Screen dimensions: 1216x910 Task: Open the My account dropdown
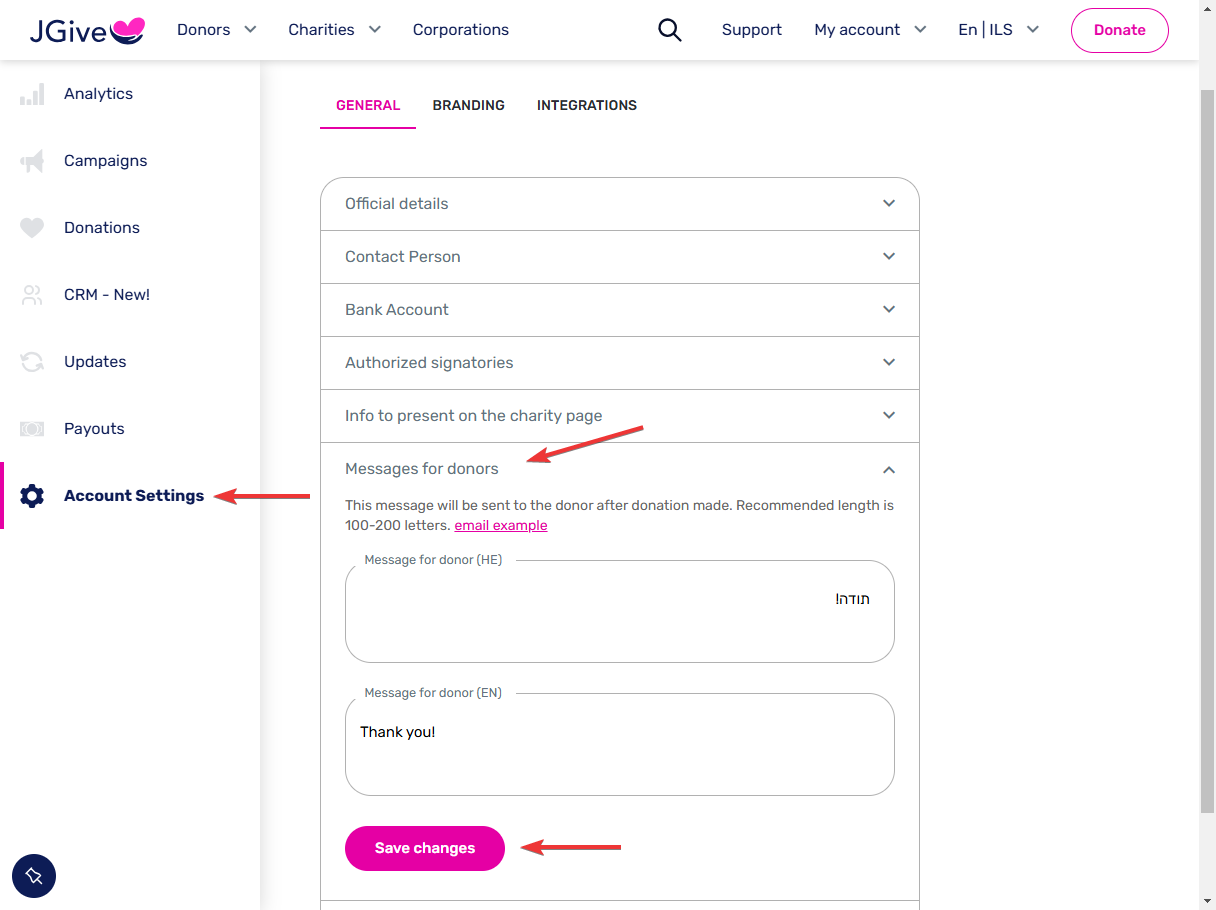tap(870, 30)
